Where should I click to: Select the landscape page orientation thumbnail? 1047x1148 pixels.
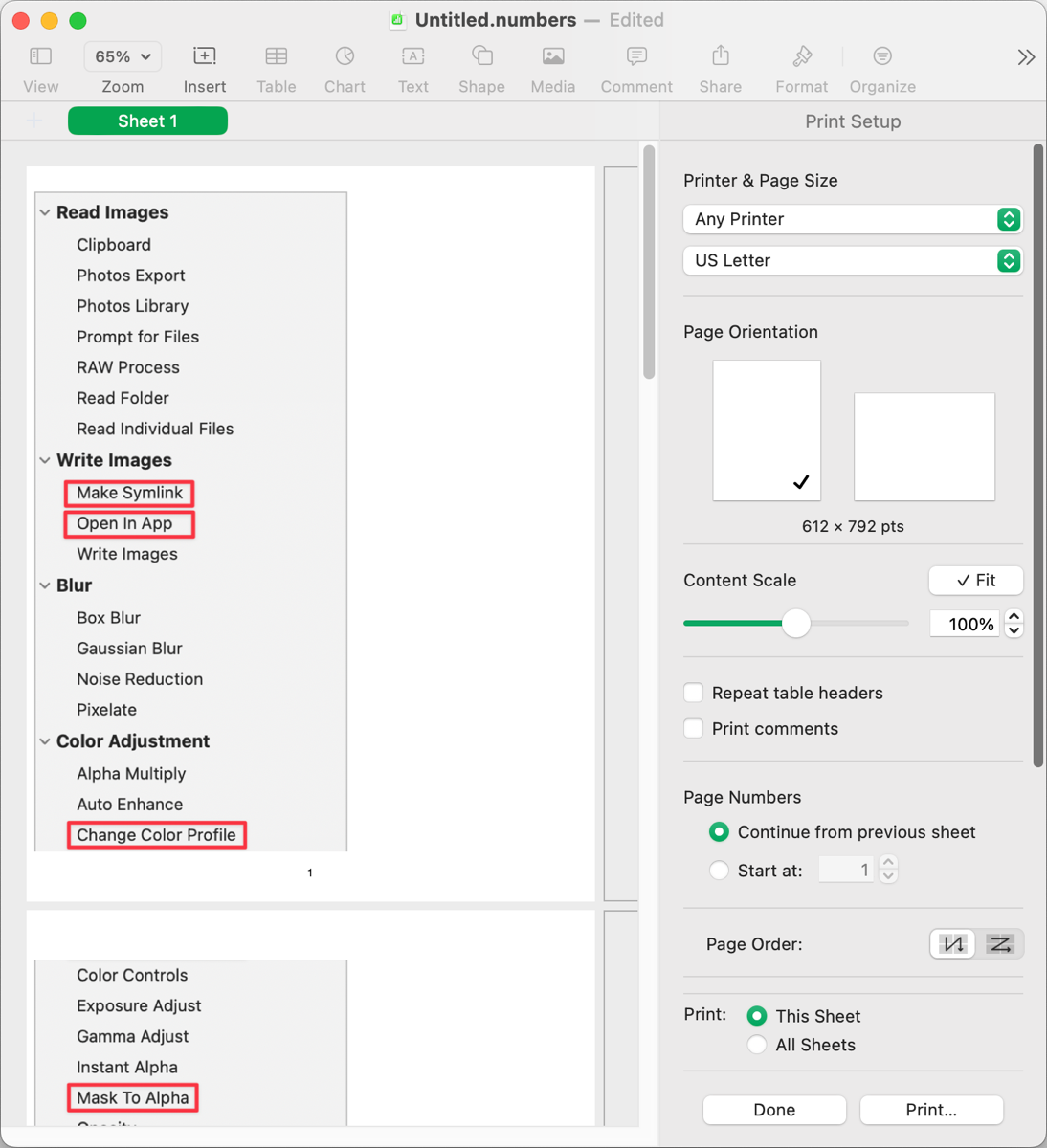[924, 447]
